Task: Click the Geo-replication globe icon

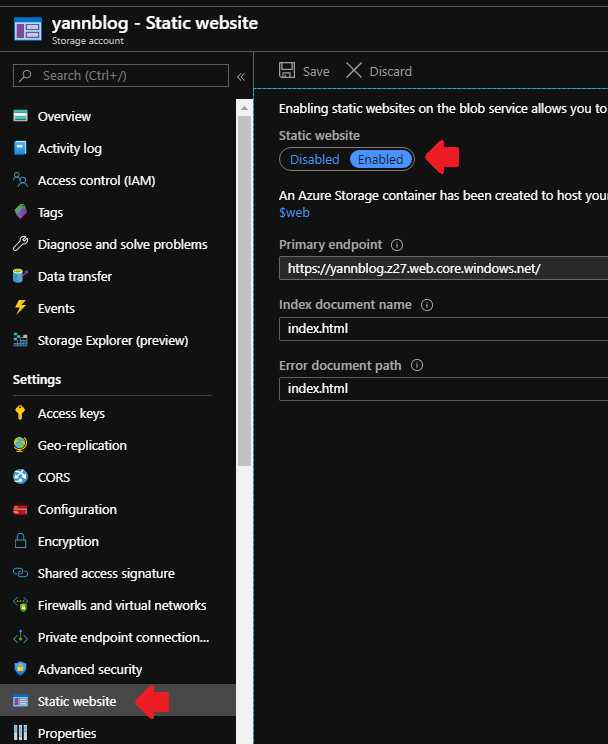Action: 20,445
